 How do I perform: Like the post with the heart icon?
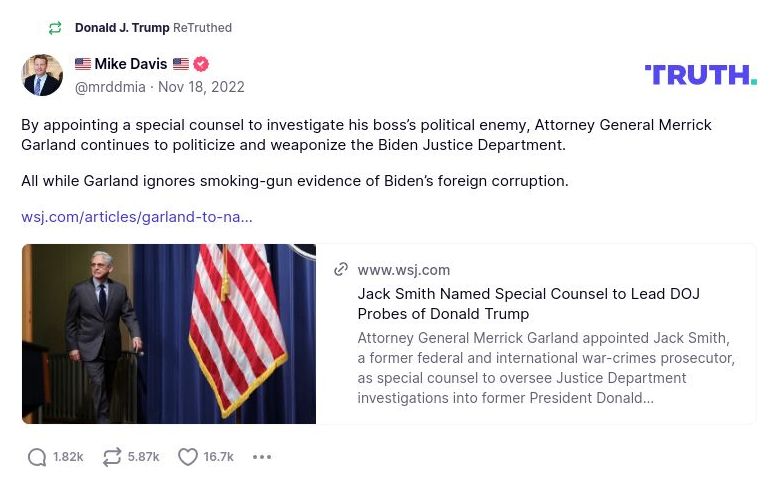188,457
